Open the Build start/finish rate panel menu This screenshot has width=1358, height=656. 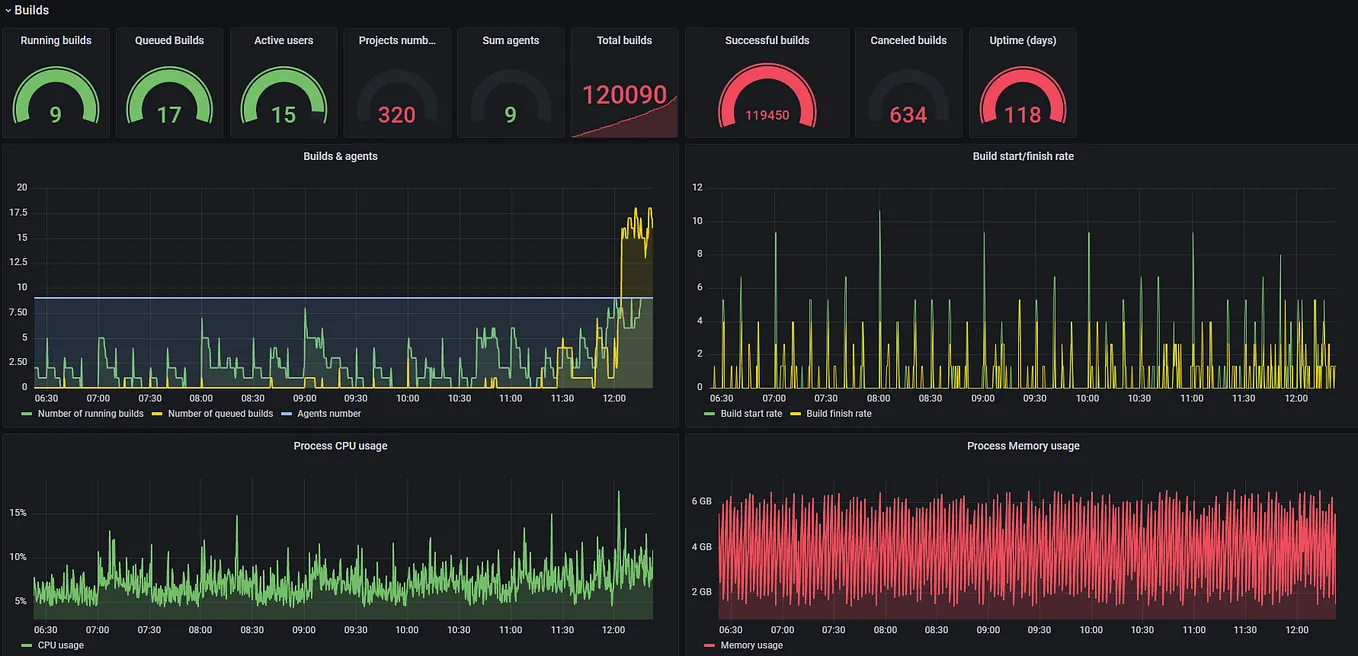point(1022,156)
